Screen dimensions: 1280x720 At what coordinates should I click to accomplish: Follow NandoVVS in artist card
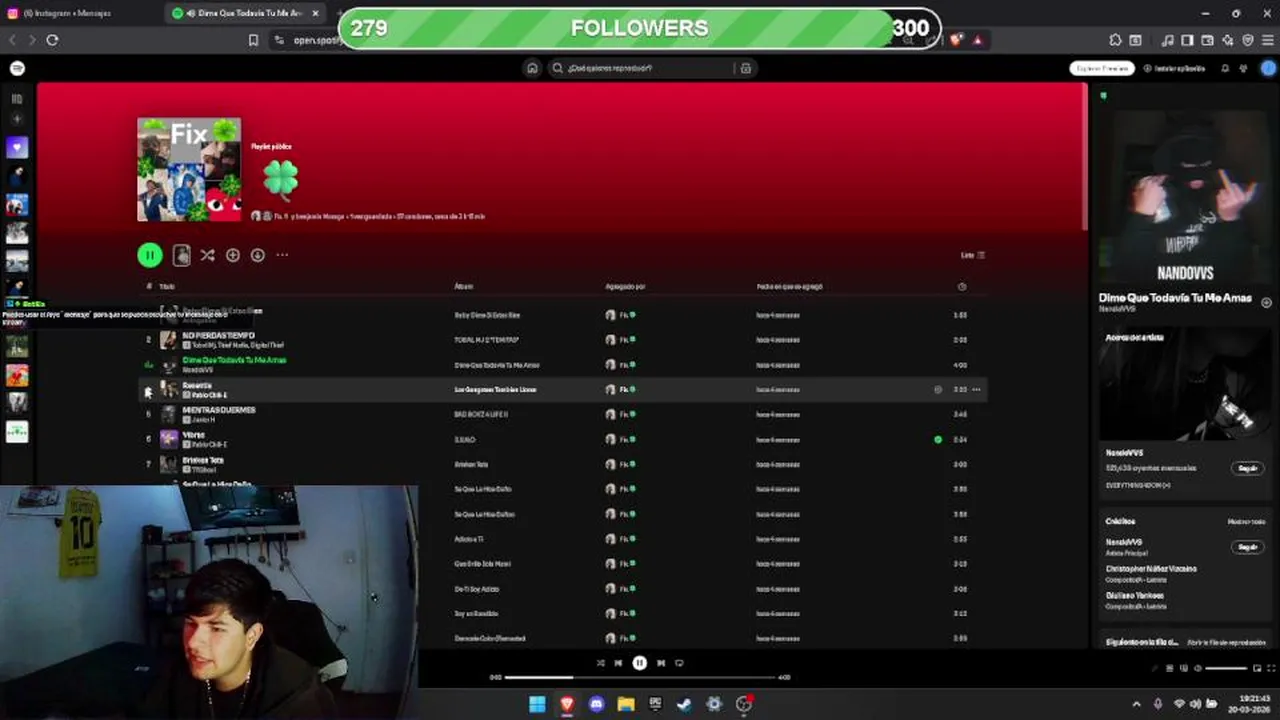[1248, 468]
